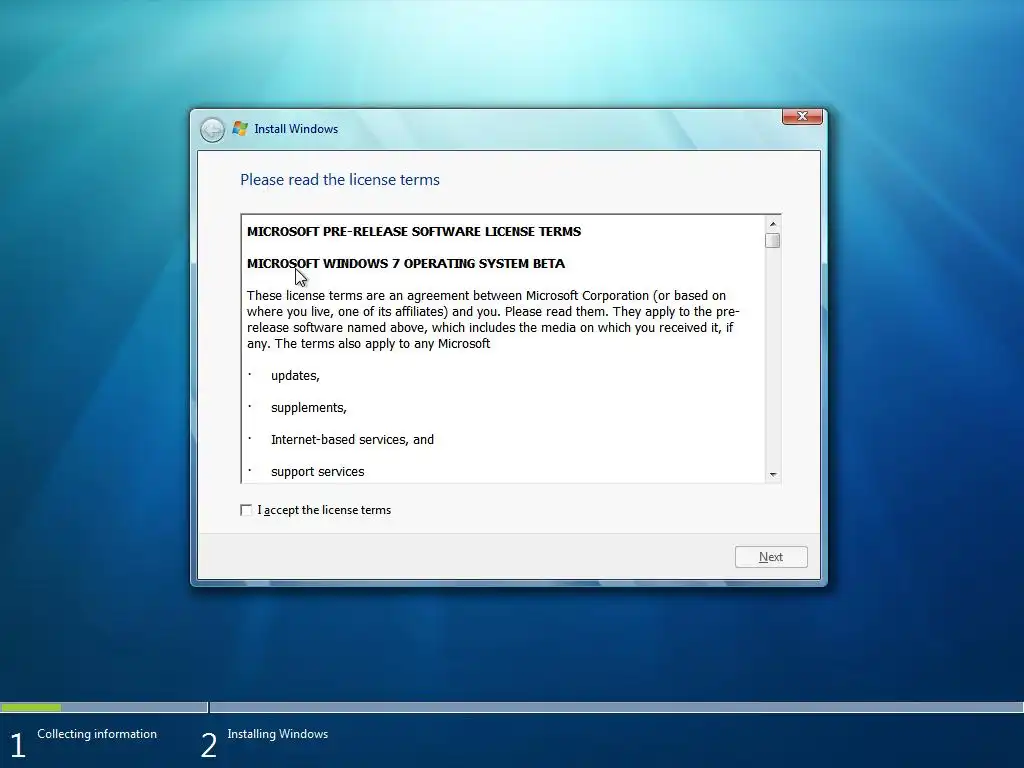
Task: Click the license scrollbar up arrow
Action: pos(773,224)
